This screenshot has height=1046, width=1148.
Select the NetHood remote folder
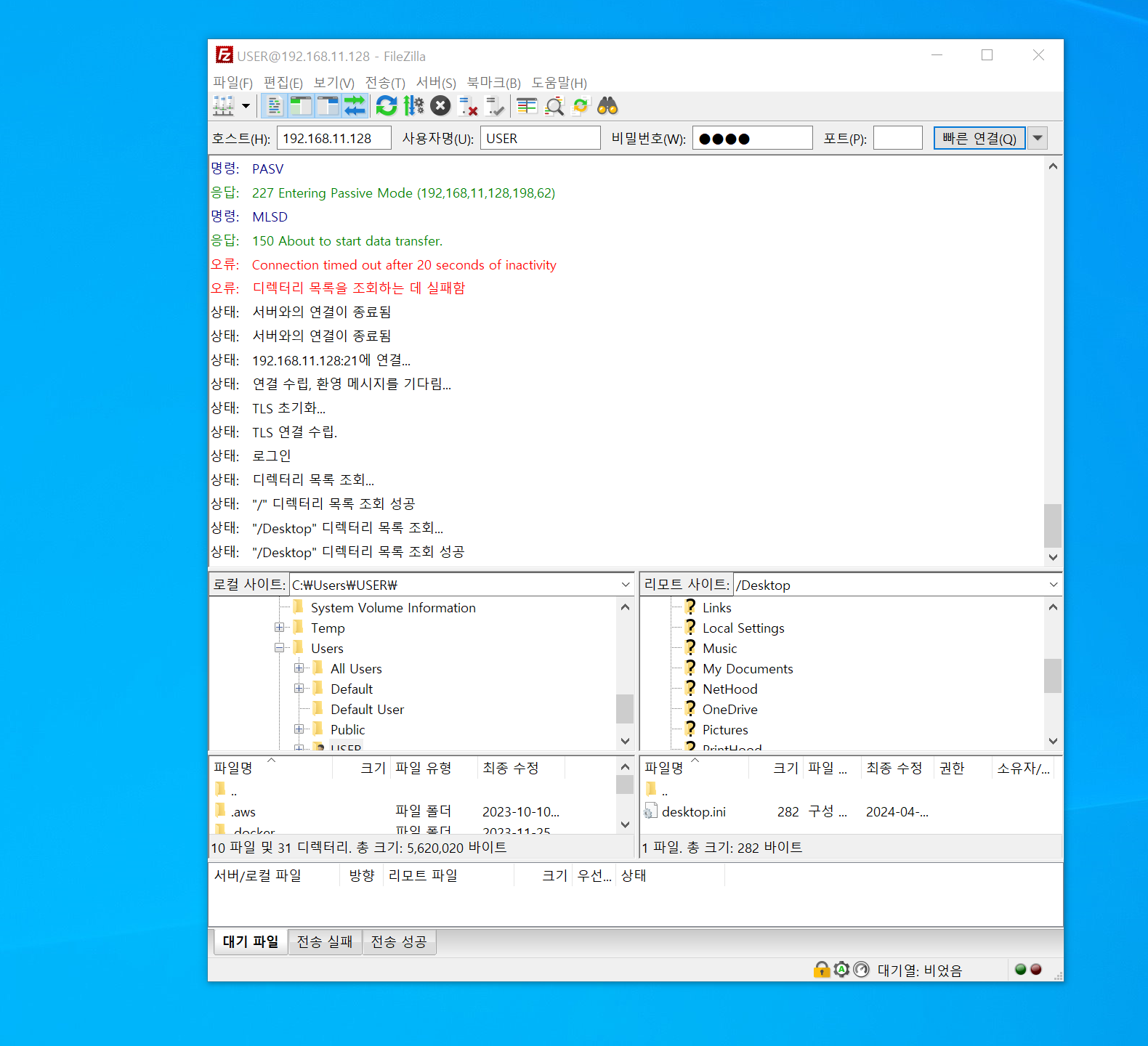tap(729, 689)
